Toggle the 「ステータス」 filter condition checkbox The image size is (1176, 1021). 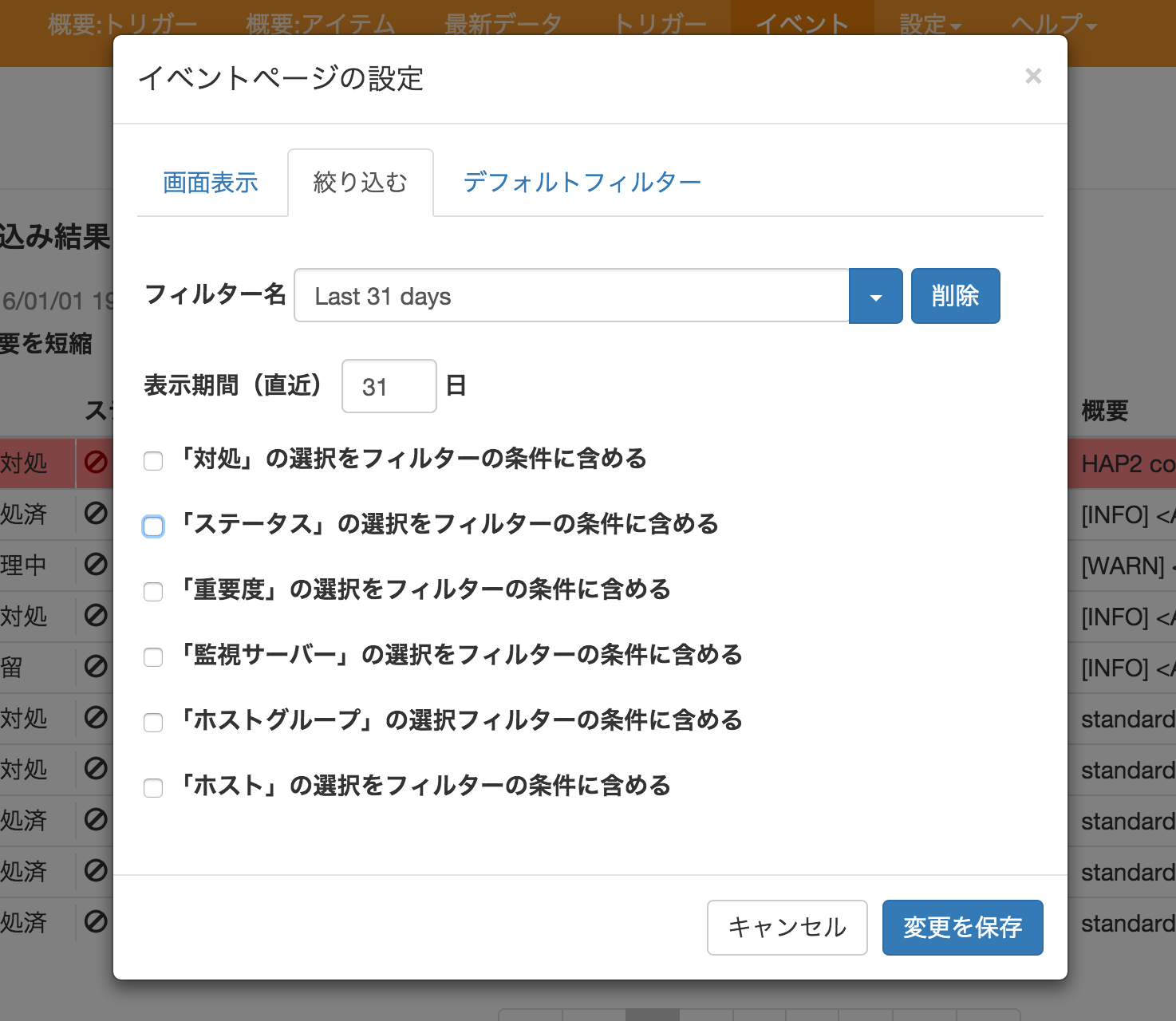pos(153,526)
